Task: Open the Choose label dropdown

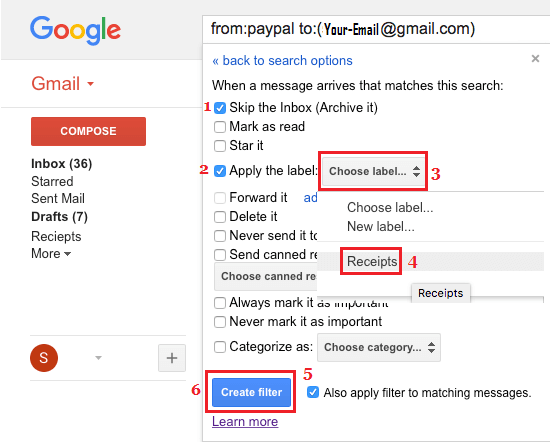Action: pyautogui.click(x=373, y=171)
